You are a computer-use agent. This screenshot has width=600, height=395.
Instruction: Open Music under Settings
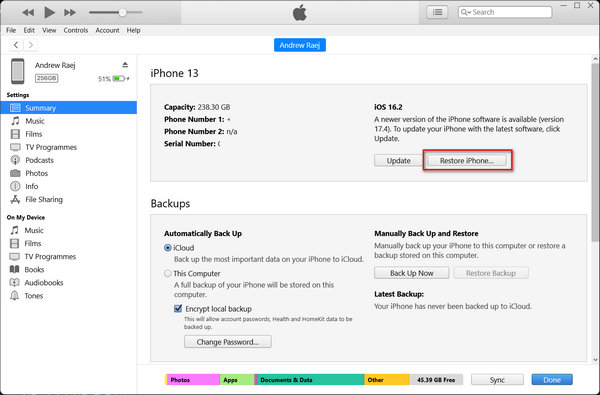(68, 121)
